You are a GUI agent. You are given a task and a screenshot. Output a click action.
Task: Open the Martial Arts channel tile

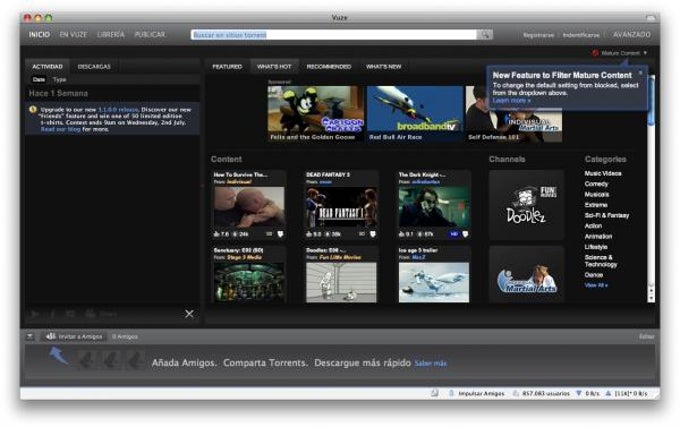pyautogui.click(x=526, y=274)
